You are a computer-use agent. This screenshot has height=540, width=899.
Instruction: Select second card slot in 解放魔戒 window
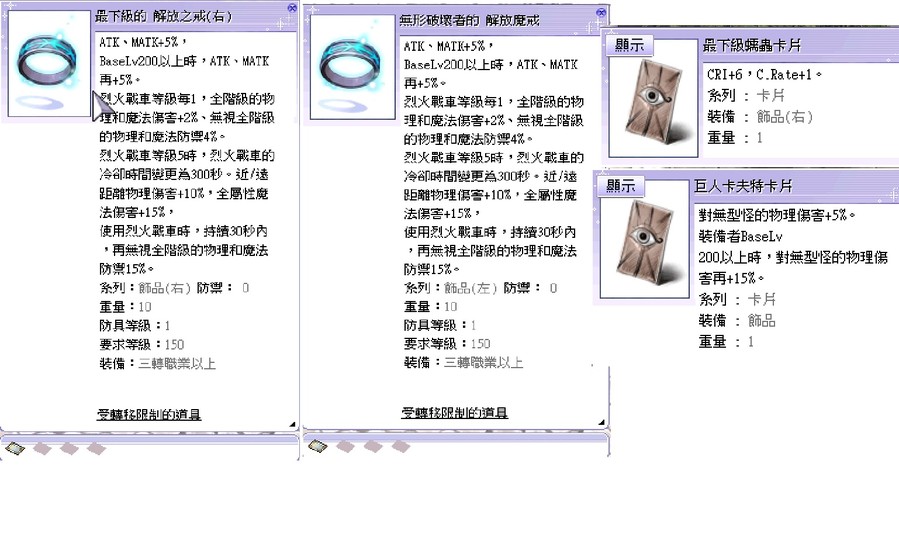(345, 446)
